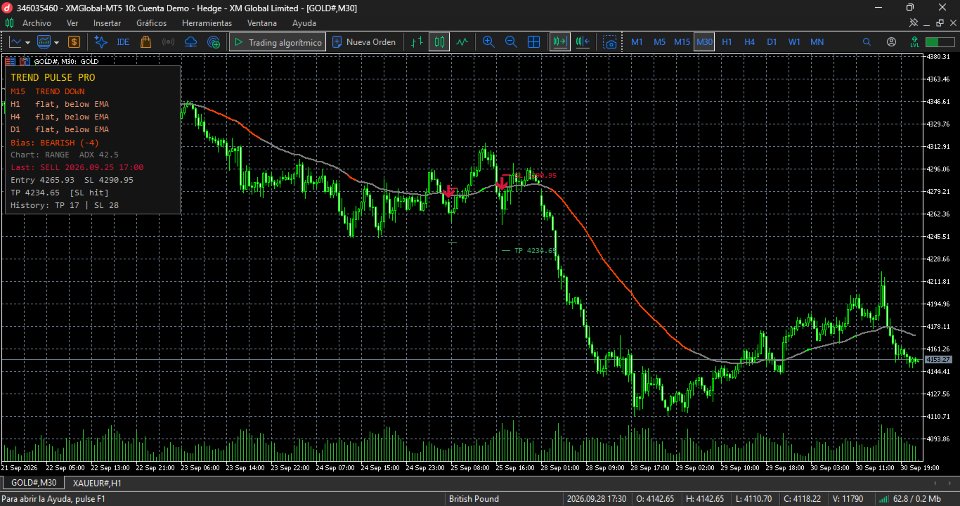Open Nueva Orden dialog
This screenshot has height=506, width=960.
tap(364, 42)
